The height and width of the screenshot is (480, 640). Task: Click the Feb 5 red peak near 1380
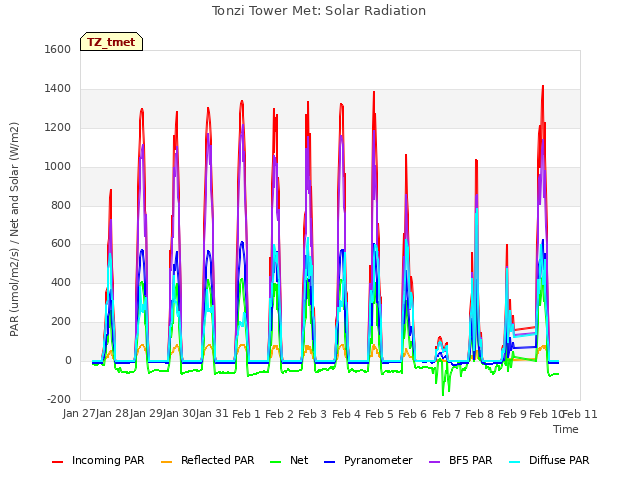tap(374, 93)
